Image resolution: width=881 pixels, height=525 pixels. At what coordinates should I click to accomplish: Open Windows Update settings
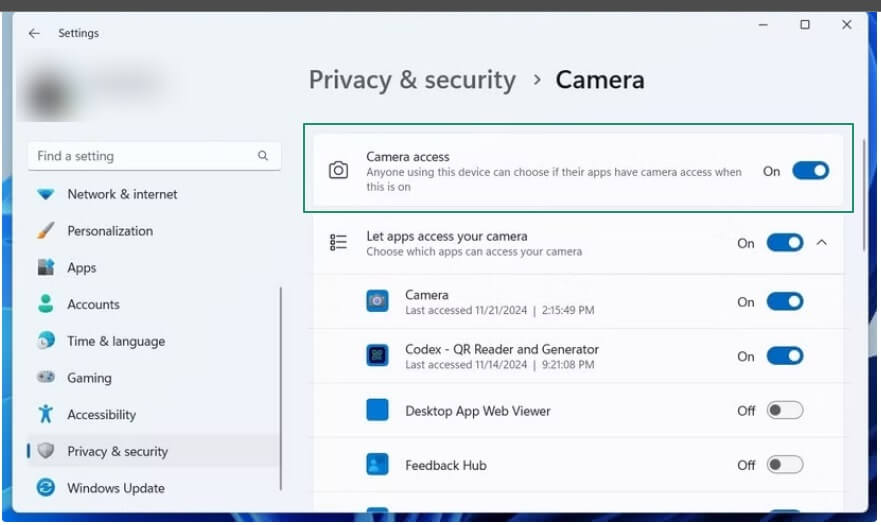click(x=153, y=488)
